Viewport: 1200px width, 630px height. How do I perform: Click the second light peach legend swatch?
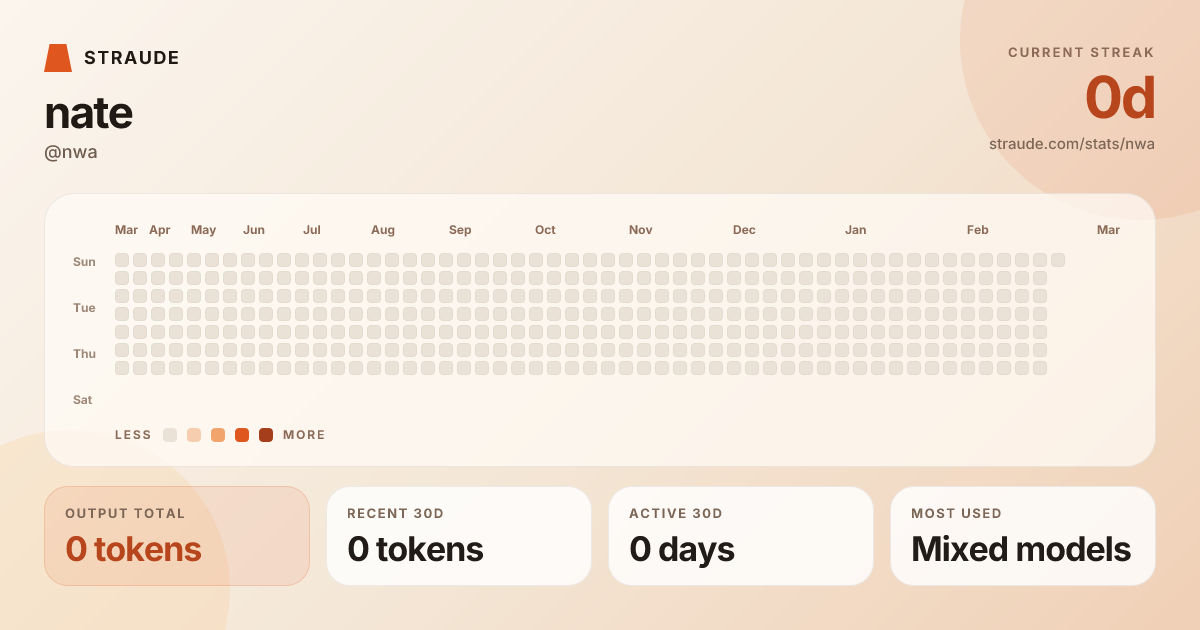194,435
